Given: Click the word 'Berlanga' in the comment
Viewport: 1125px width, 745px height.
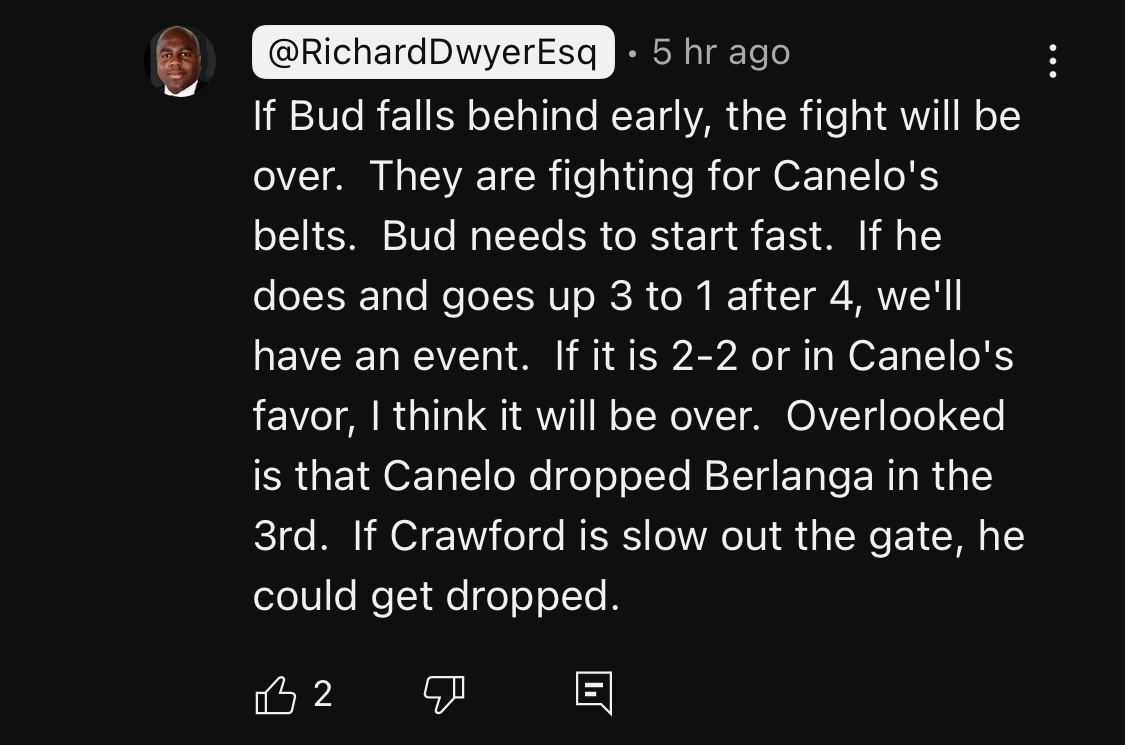Looking at the screenshot, I should (789, 476).
